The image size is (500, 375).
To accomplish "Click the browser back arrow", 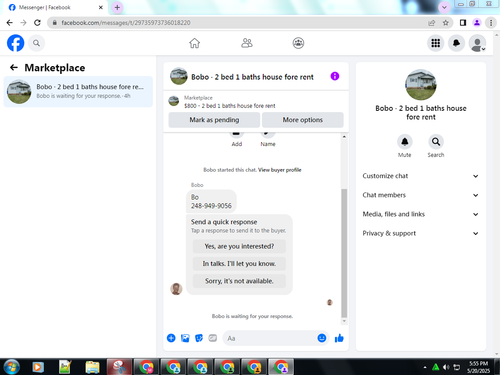I will tap(10, 23).
